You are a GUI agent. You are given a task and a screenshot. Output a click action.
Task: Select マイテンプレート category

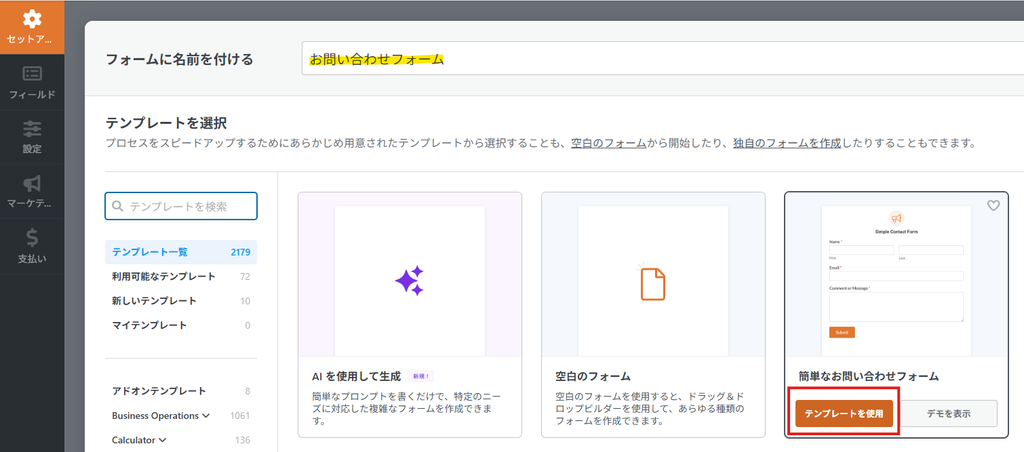[x=181, y=325]
